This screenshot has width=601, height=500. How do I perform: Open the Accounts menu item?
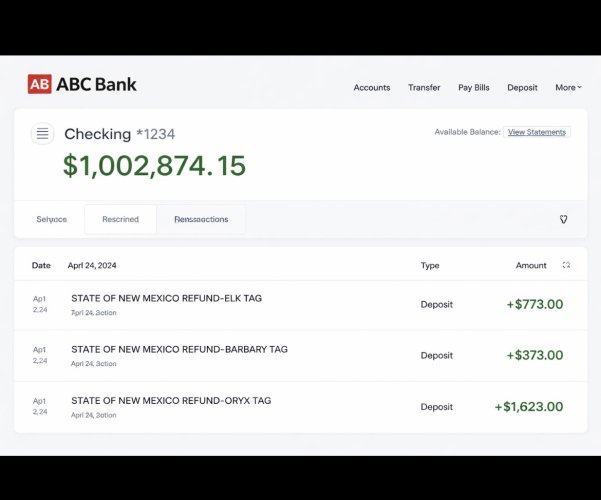pos(372,88)
